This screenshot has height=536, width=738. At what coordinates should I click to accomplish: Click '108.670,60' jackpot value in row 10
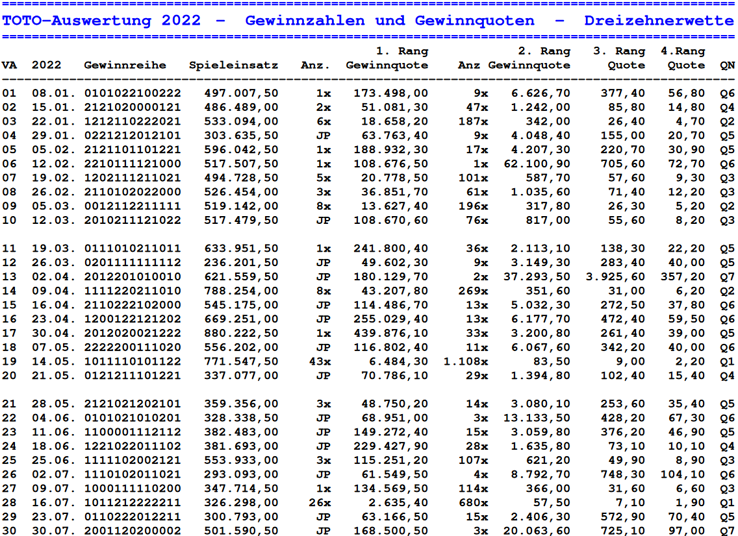click(x=391, y=220)
